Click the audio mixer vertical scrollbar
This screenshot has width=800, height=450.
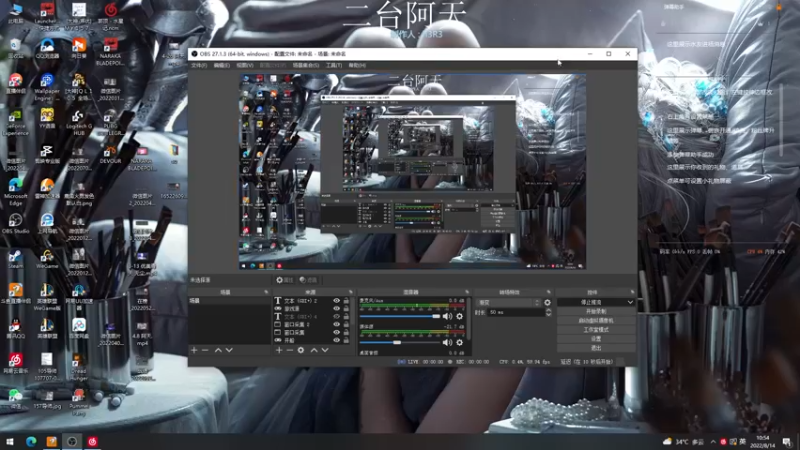tap(468, 319)
